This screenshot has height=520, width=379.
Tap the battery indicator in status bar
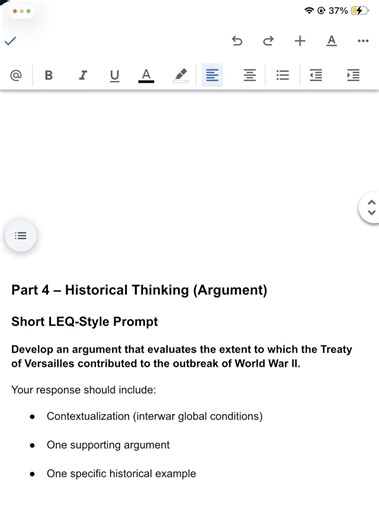coord(360,11)
